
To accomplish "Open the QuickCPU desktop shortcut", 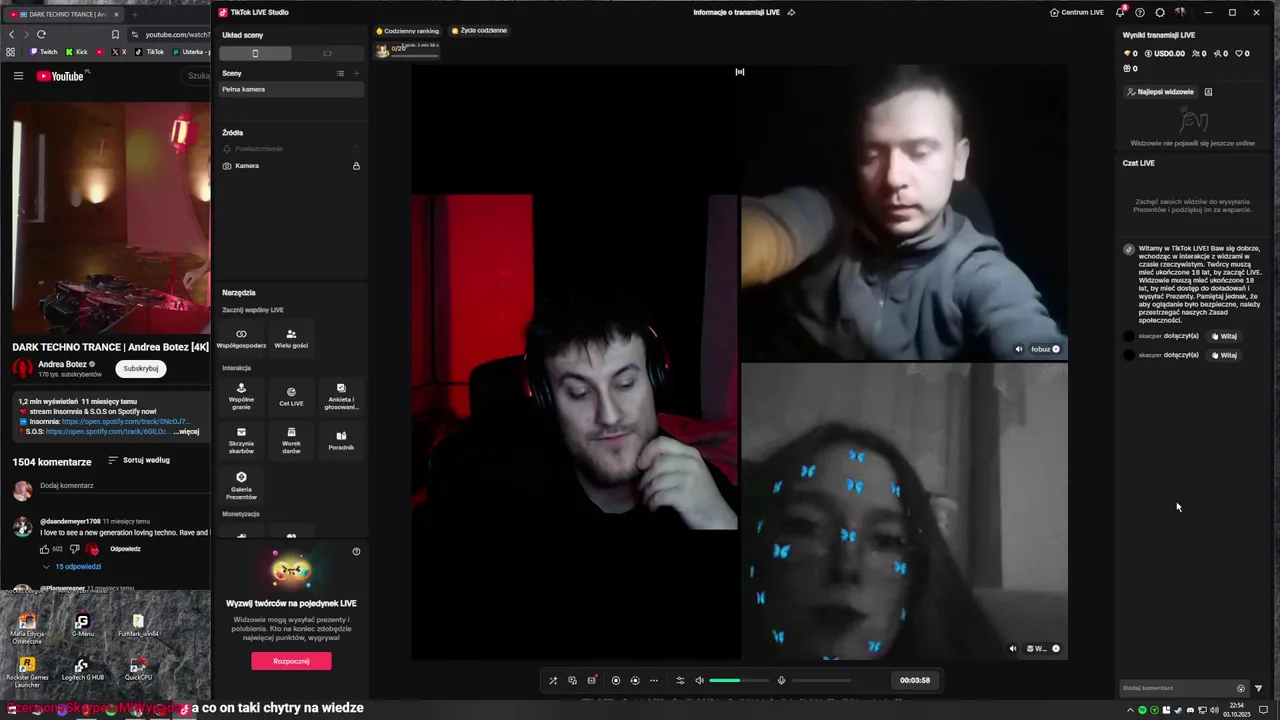I will tap(138, 668).
